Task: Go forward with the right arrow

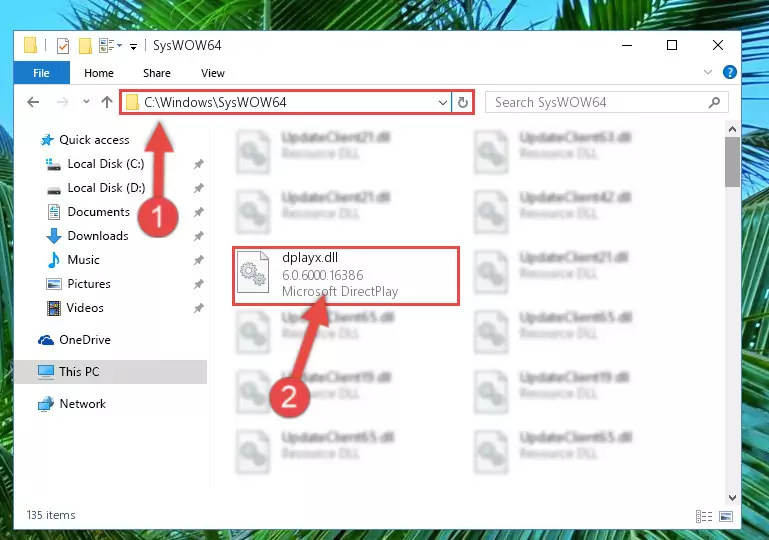Action: pos(62,102)
